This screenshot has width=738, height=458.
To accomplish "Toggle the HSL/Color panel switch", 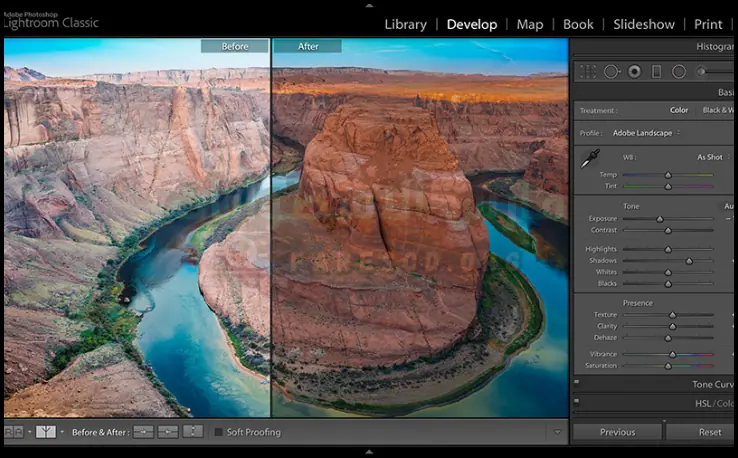I will (577, 403).
